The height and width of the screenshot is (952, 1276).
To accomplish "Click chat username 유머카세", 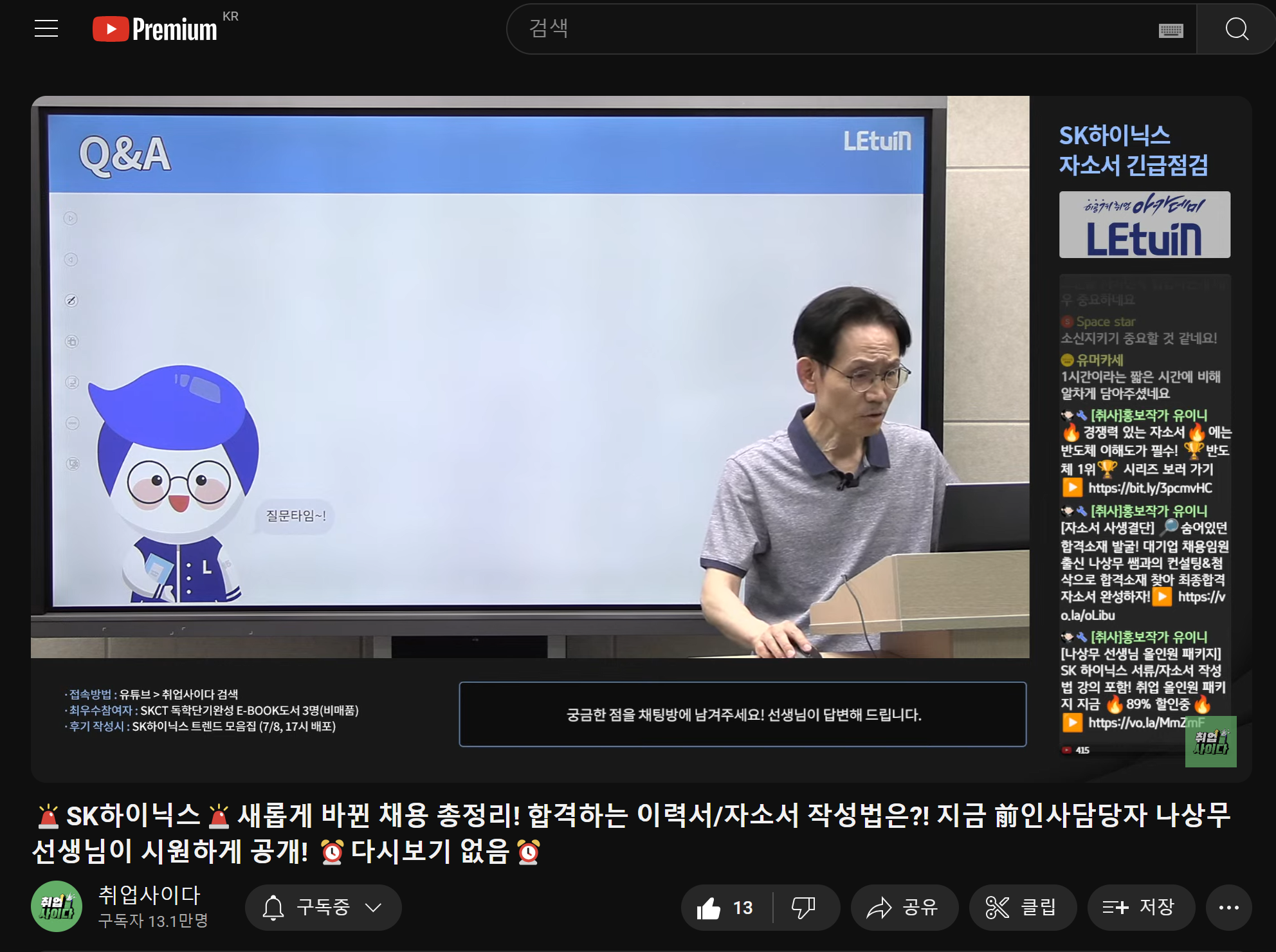I will click(x=1100, y=360).
